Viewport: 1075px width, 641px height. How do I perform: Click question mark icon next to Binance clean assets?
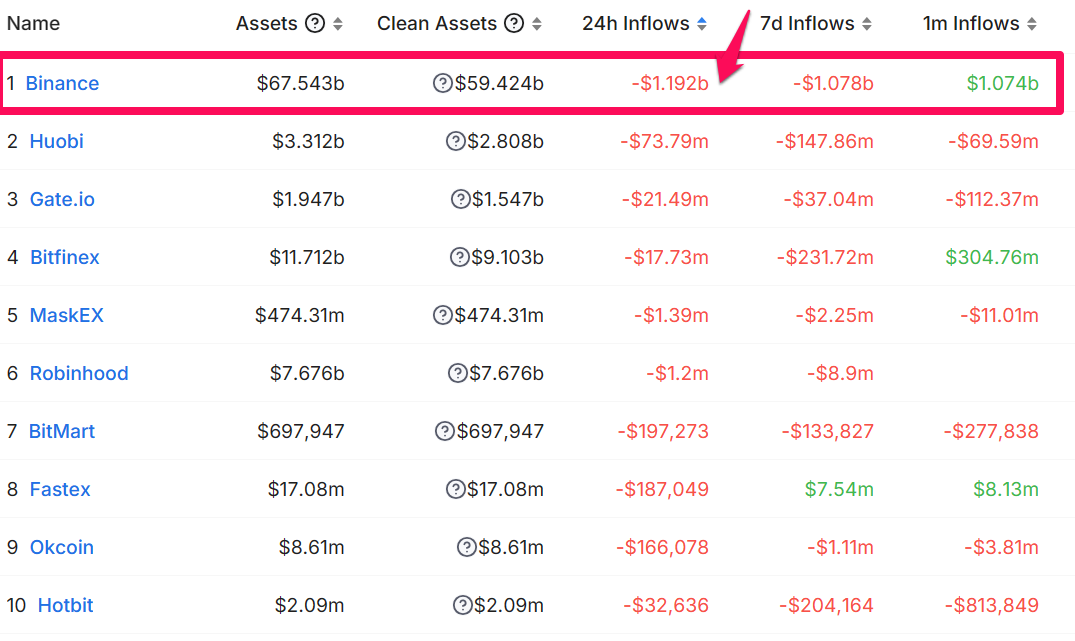(443, 83)
